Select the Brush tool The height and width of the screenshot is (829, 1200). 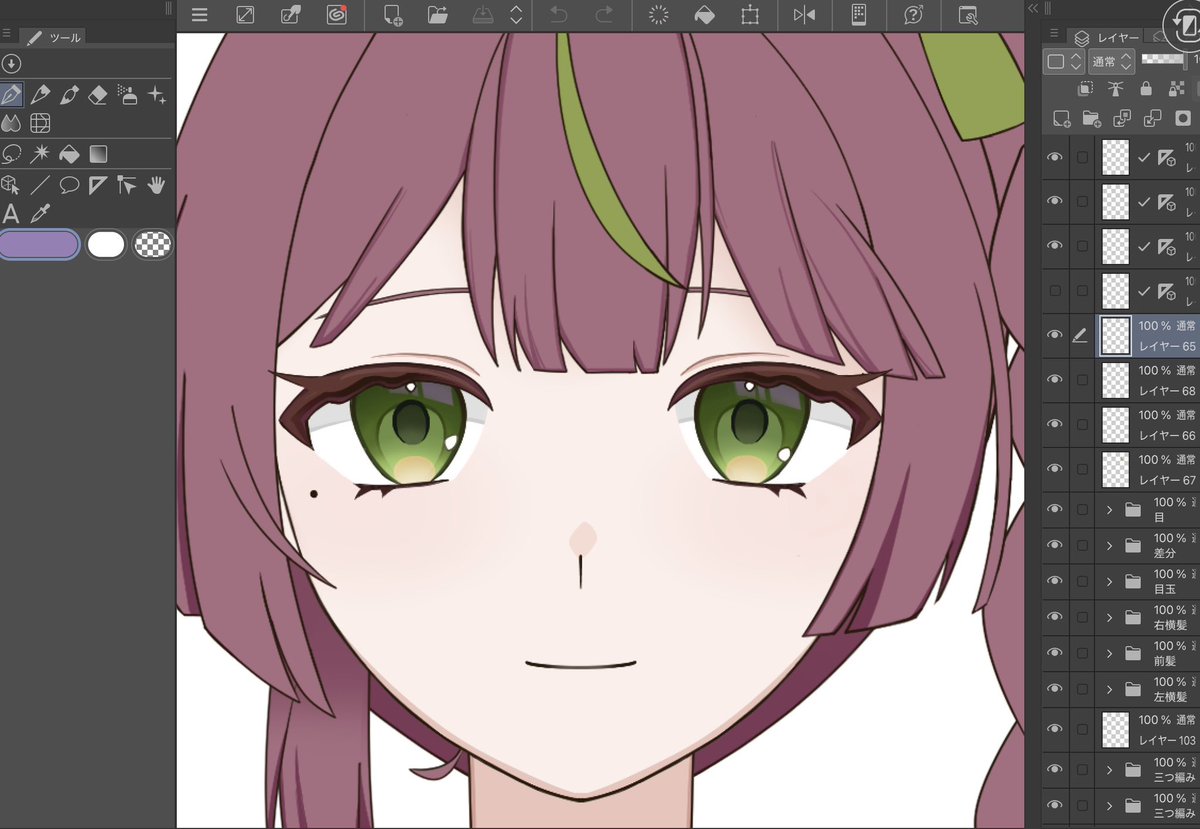pos(69,95)
